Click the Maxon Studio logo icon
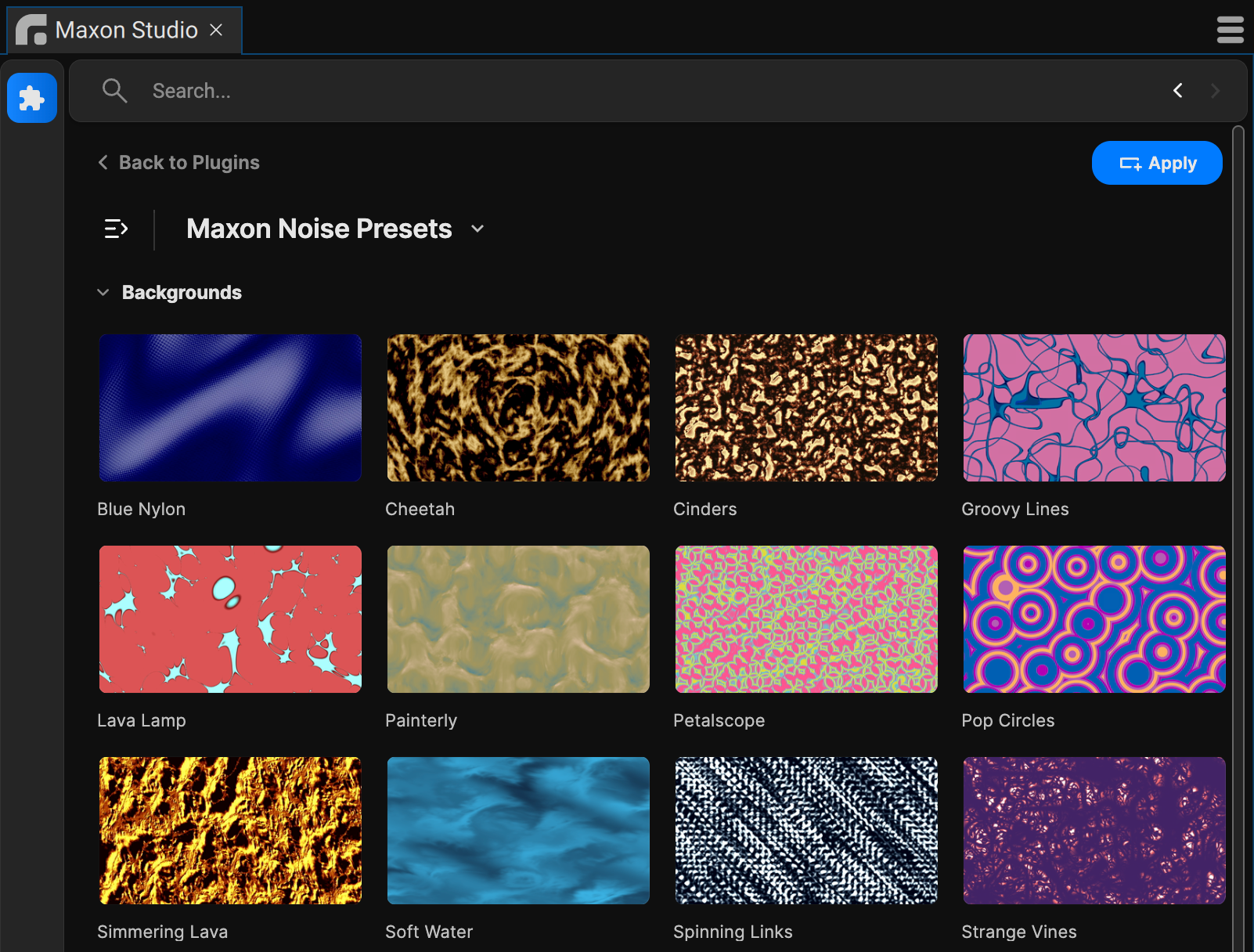This screenshot has width=1254, height=952. coord(31,30)
